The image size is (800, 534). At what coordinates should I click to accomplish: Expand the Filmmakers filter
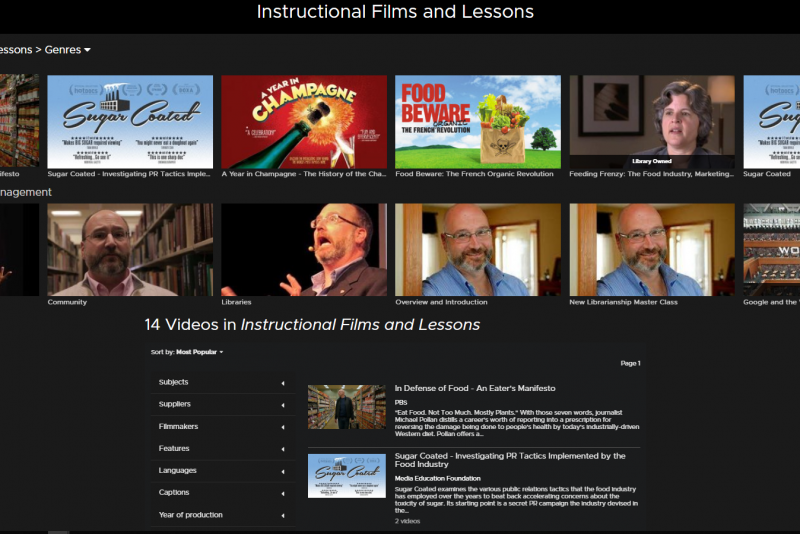(222, 426)
